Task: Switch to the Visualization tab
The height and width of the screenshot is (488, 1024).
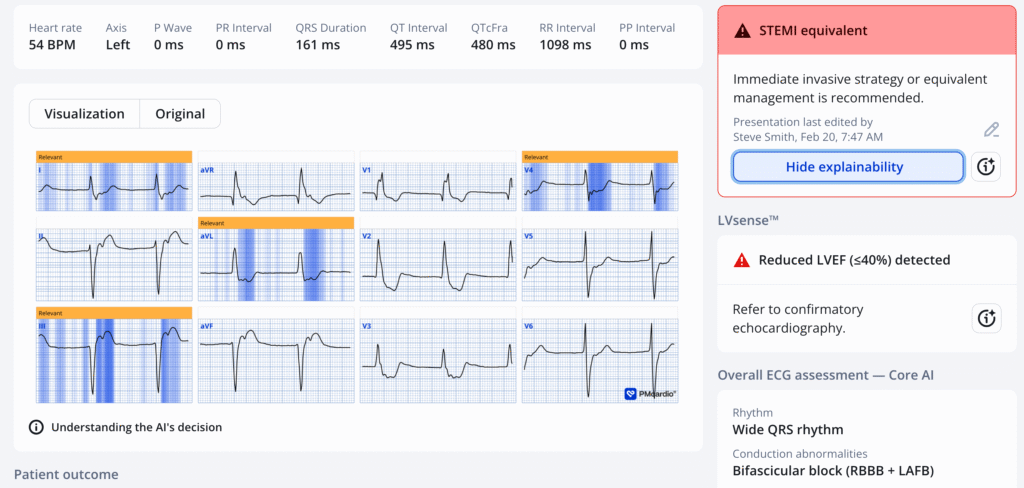Action: coord(84,114)
